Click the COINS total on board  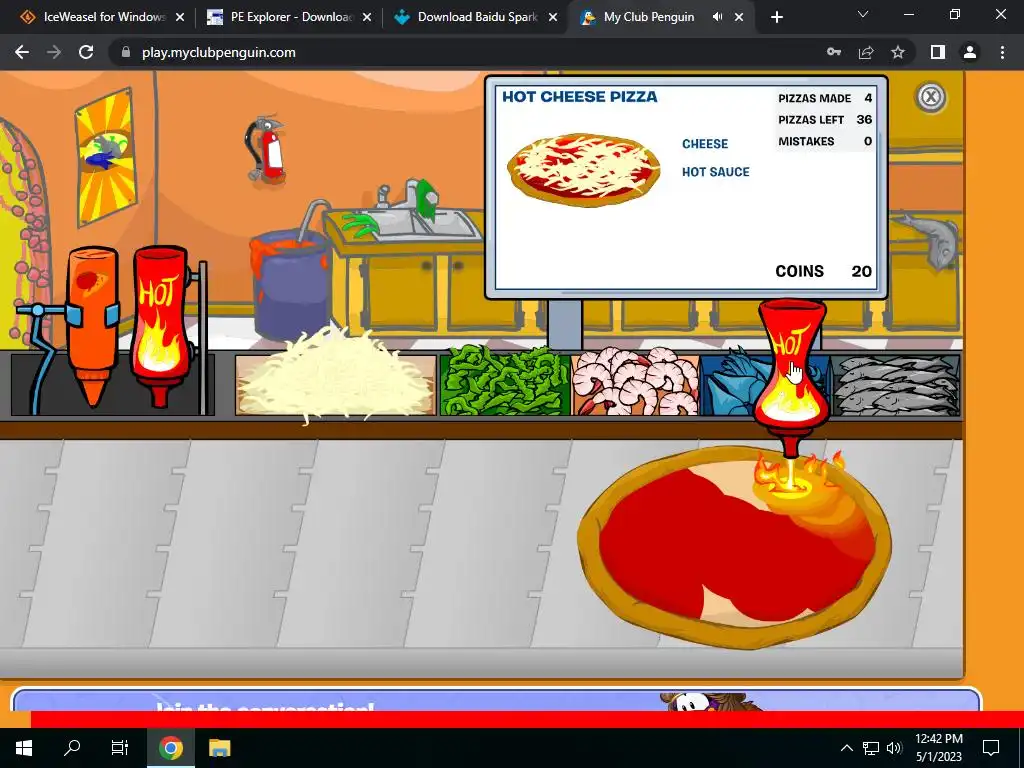pos(824,271)
